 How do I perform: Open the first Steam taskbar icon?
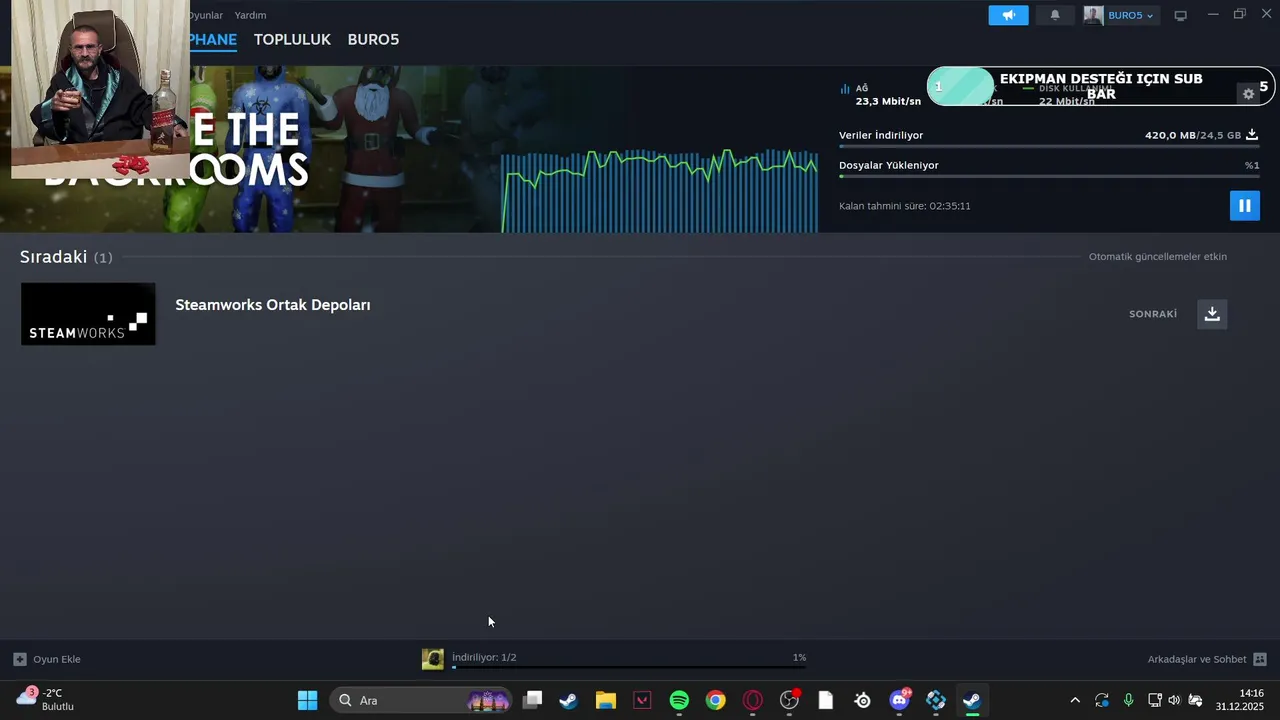coord(568,700)
